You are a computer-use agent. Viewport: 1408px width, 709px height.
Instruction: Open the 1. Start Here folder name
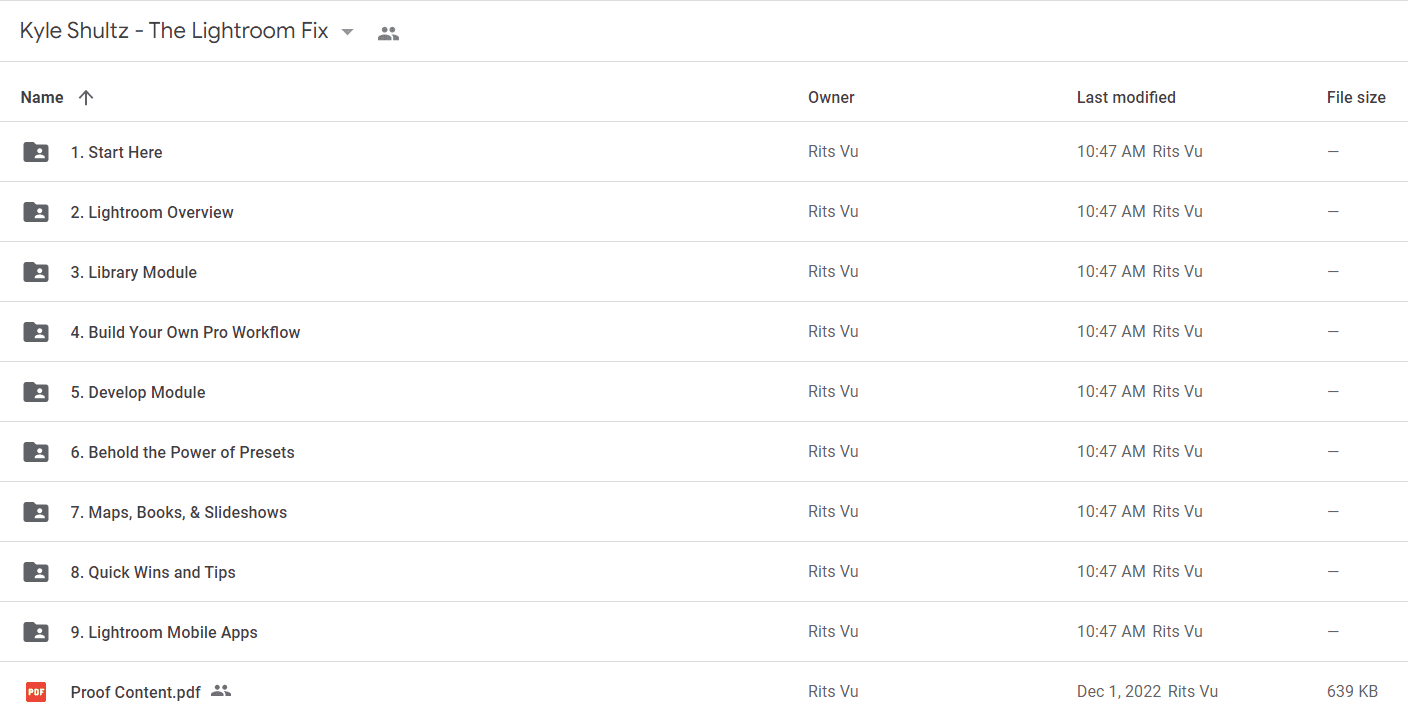[116, 152]
